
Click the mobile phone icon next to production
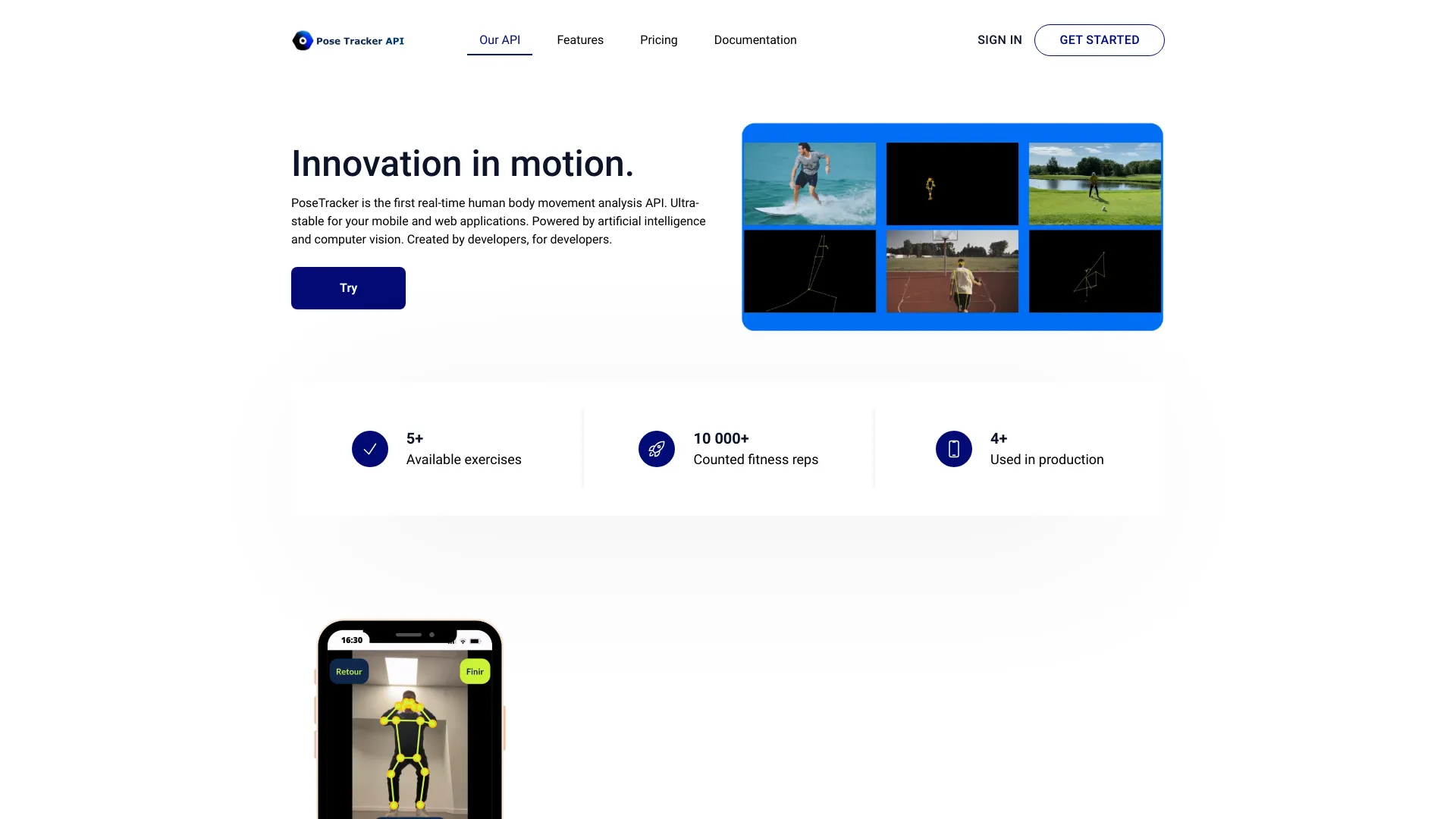coord(953,448)
